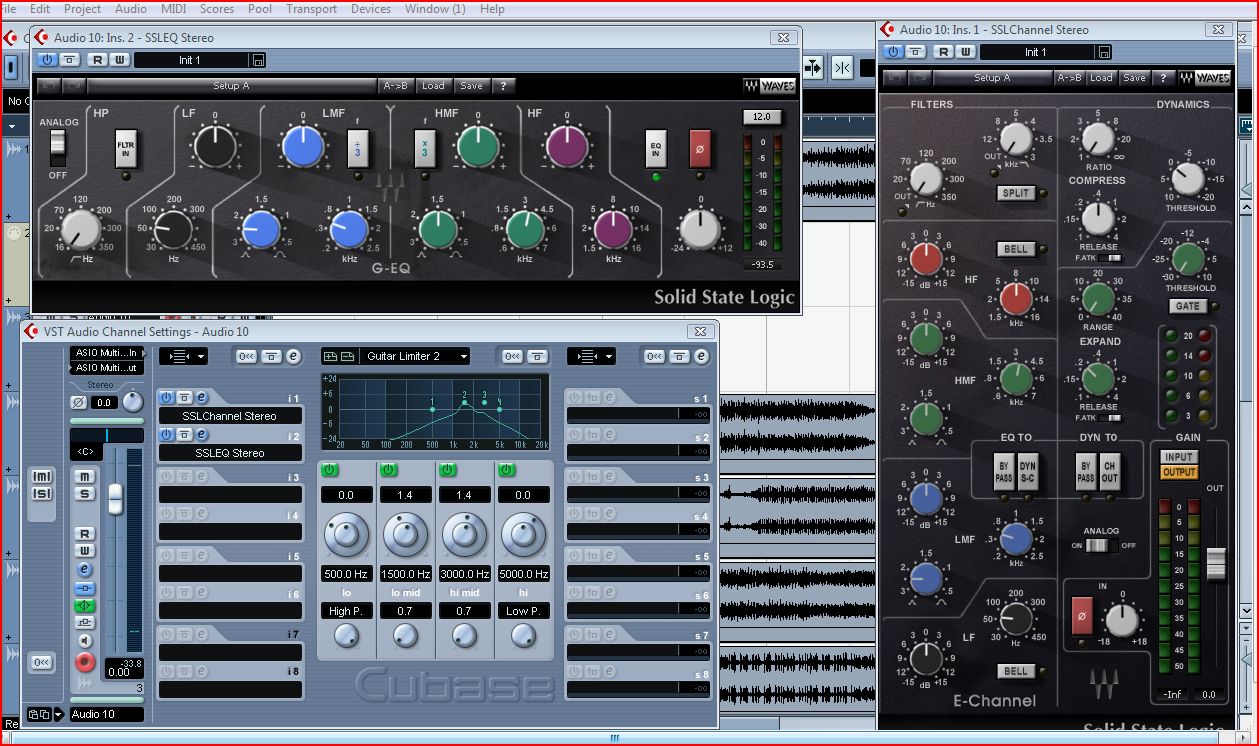Click the sends panel edit 'e' icon

(x=701, y=356)
